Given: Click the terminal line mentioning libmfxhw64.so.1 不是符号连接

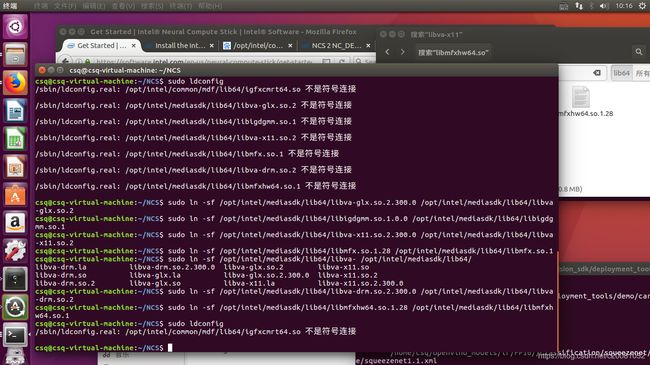Looking at the screenshot, I should [x=196, y=186].
